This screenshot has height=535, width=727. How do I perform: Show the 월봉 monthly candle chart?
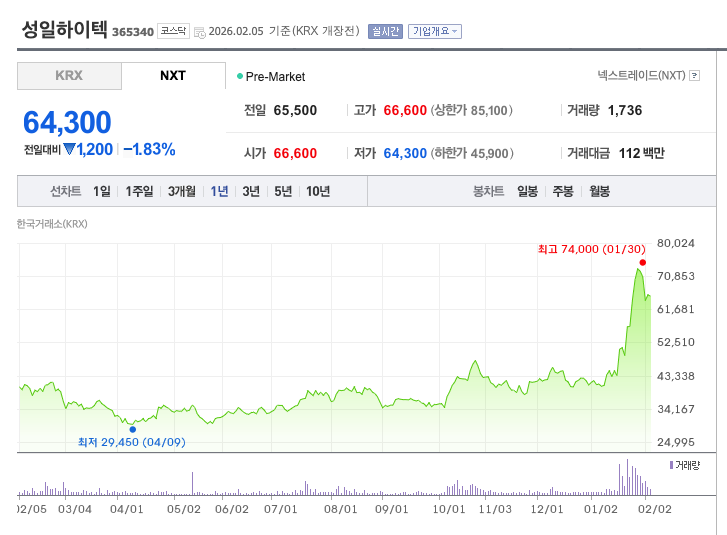tap(599, 191)
